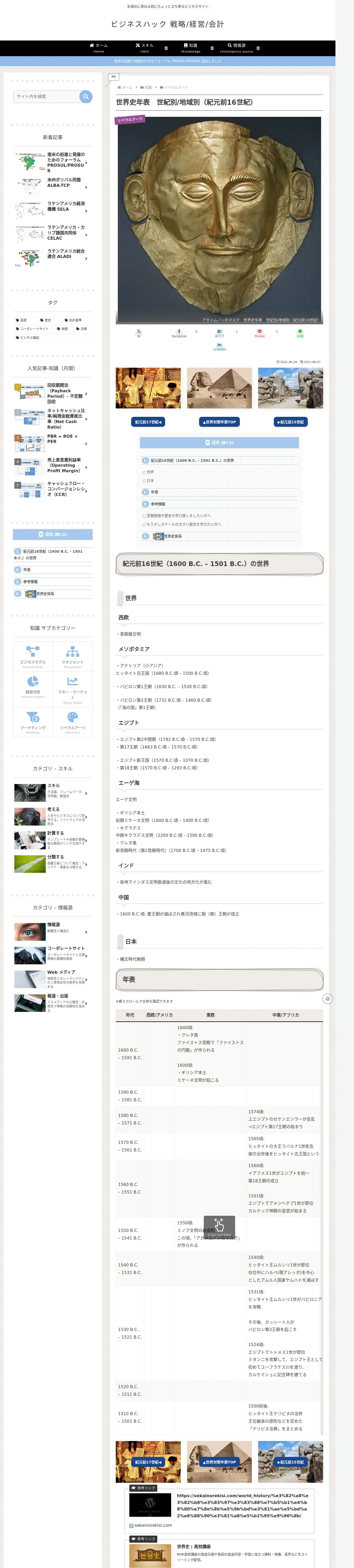
Task: Click the search magnifier button in the sidebar
Action: tap(86, 96)
